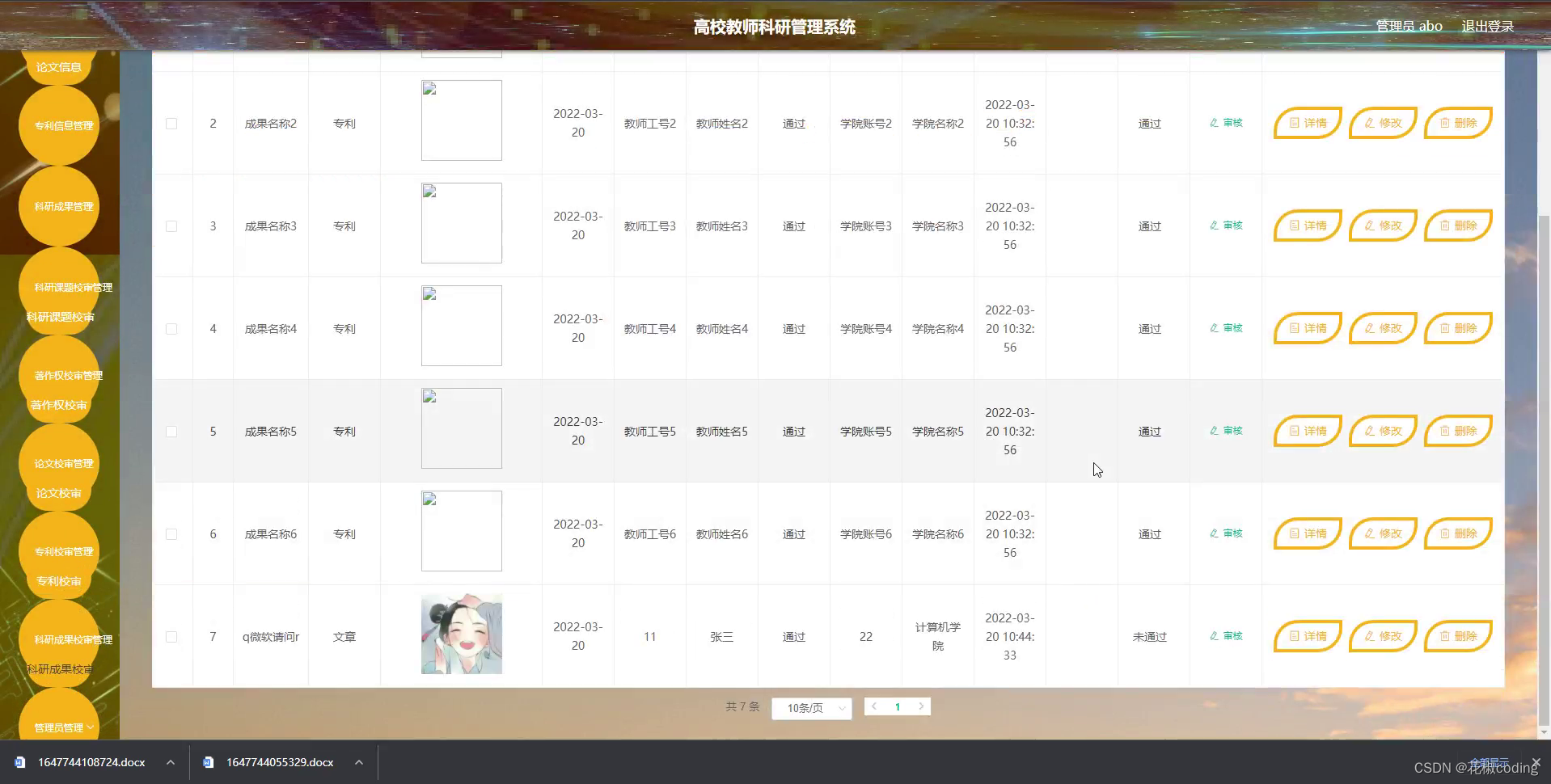Open 著作权校审管理 in the sidebar

[x=67, y=375]
